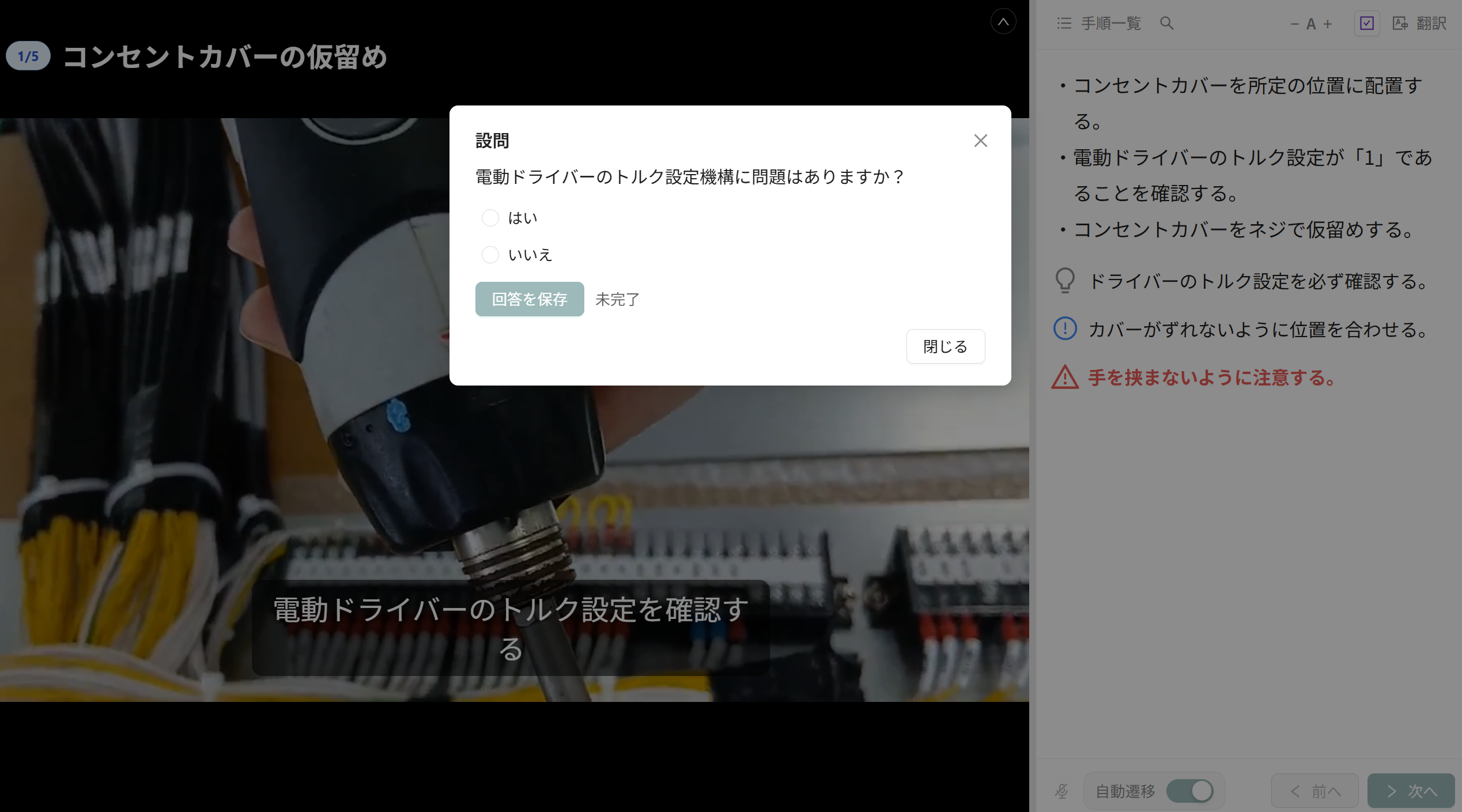This screenshot has width=1462, height=812.
Task: Click the muted microphone icon
Action: [x=1061, y=791]
